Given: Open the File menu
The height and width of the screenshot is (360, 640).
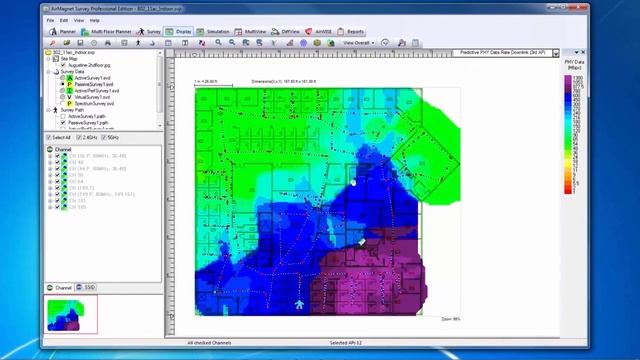Looking at the screenshot, I should point(50,20).
